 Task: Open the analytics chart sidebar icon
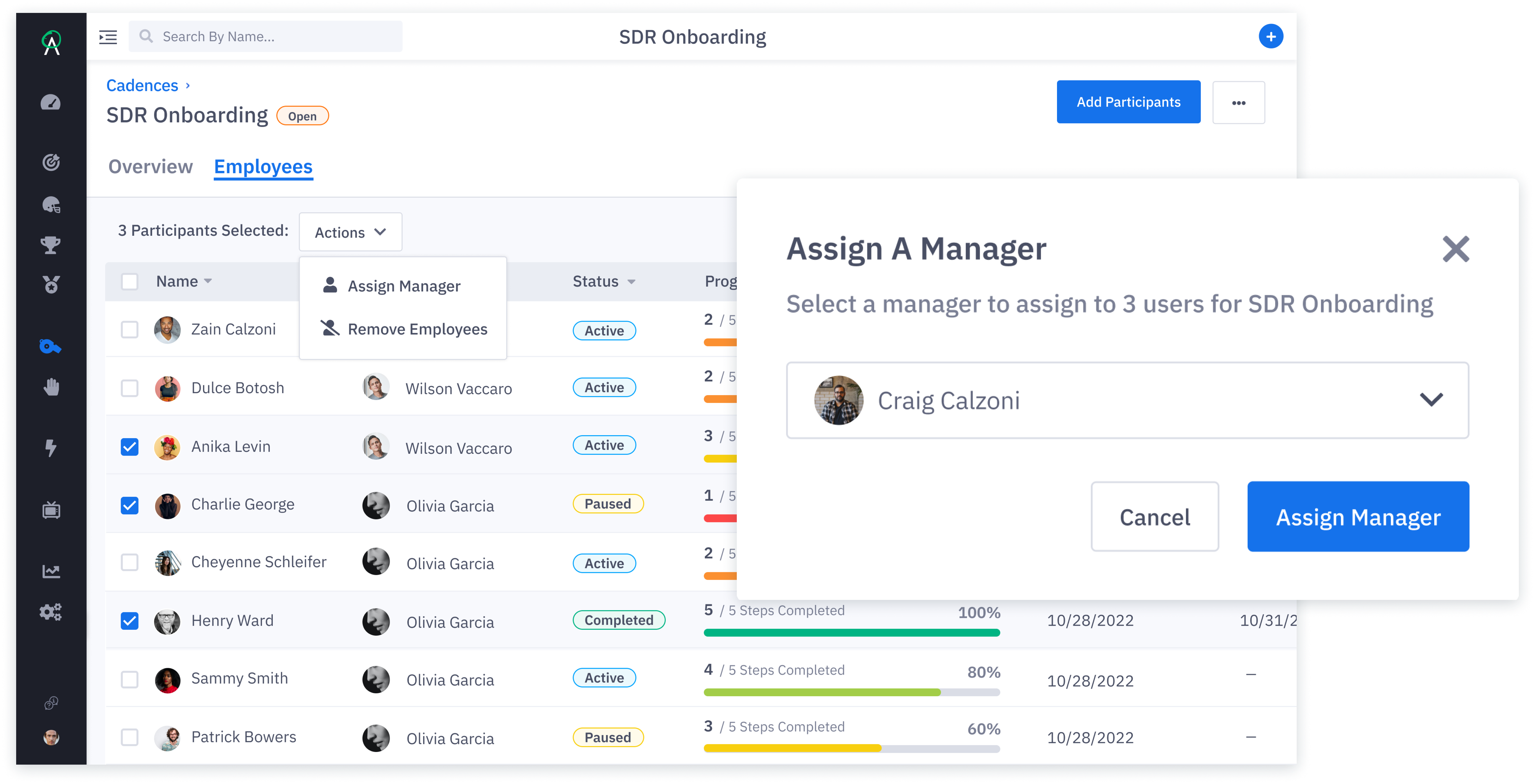point(51,571)
